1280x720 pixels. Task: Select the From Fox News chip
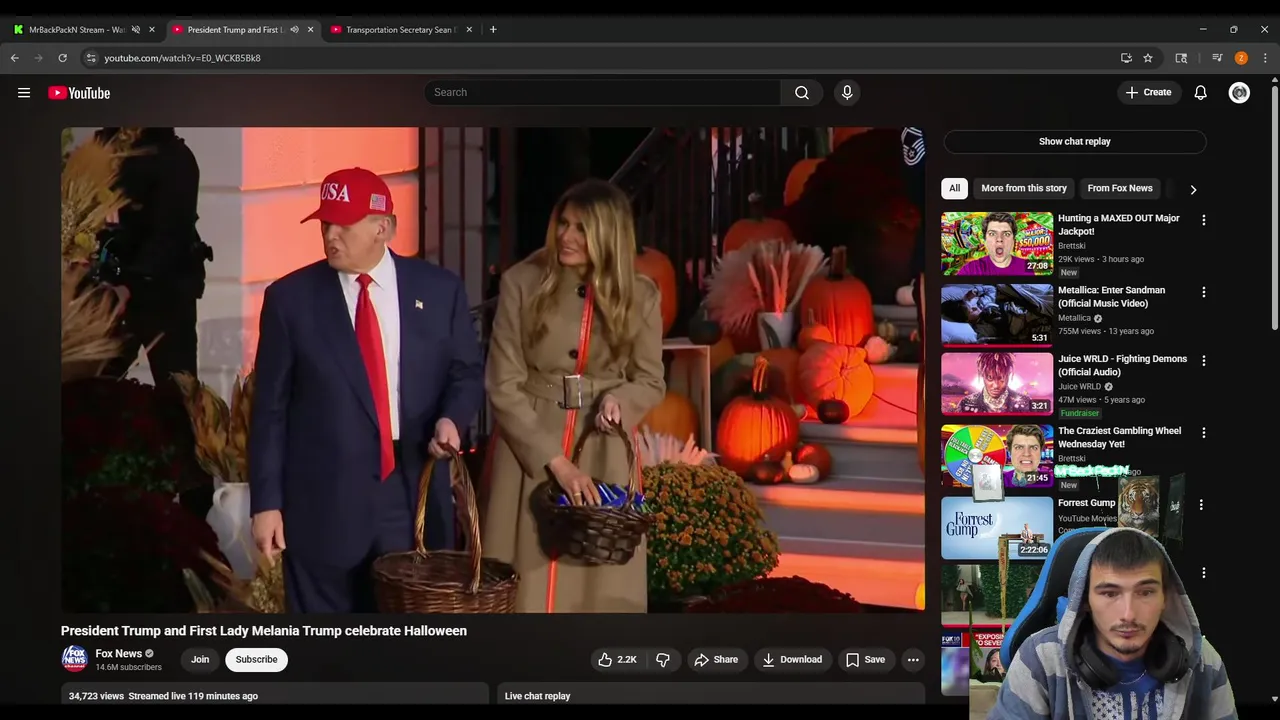click(1120, 188)
